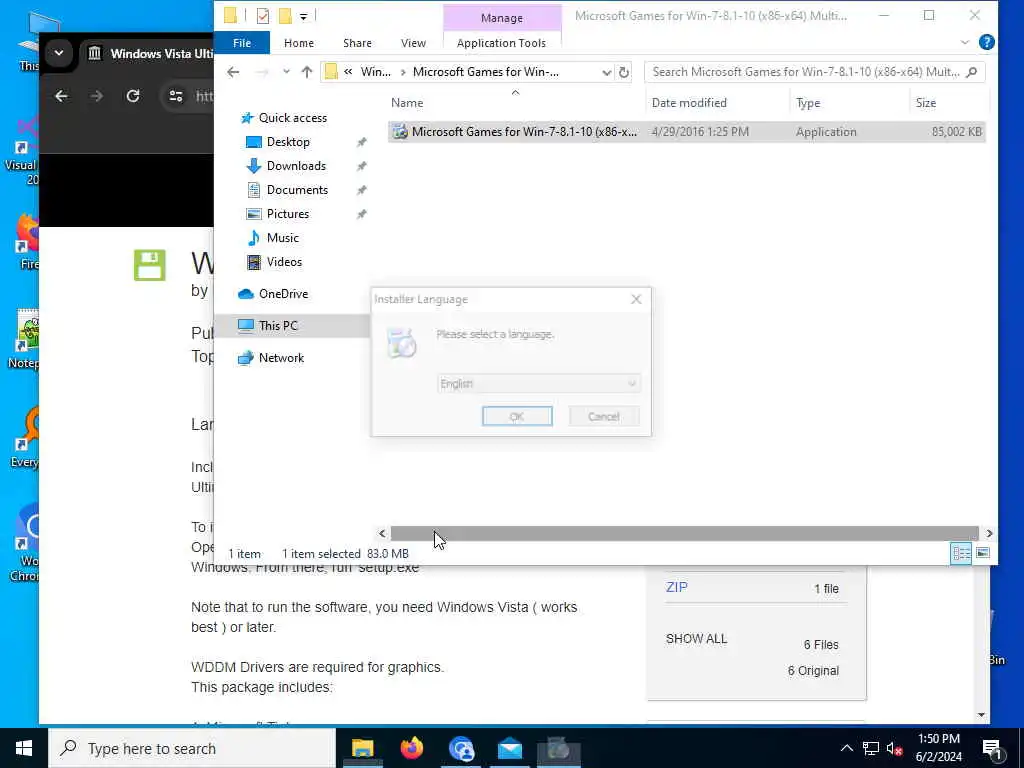Click the muted volume tray icon
The image size is (1024, 768).
click(895, 748)
